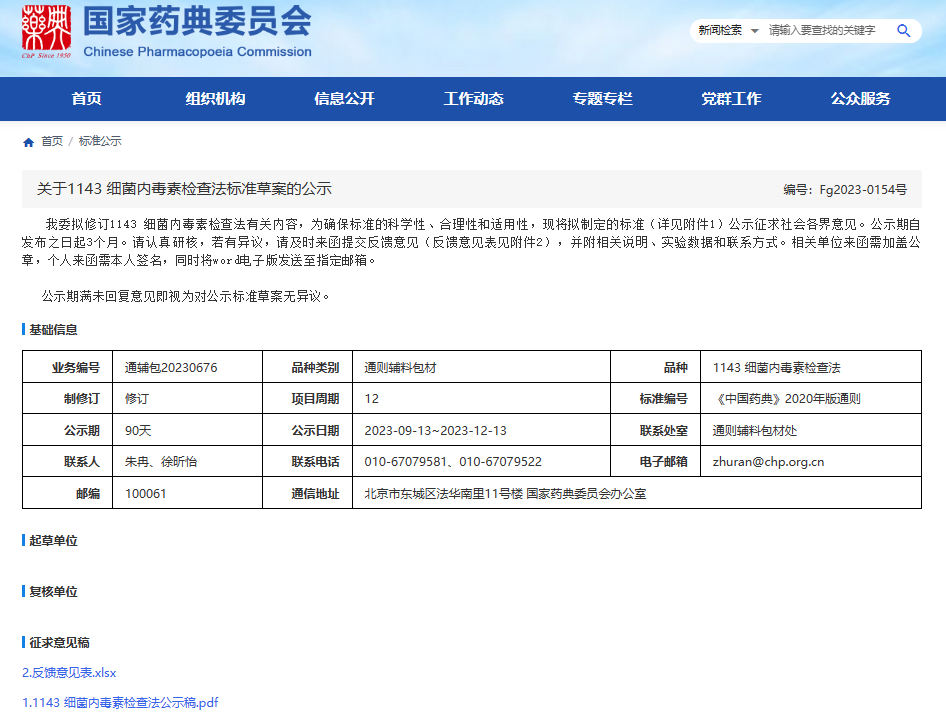
Task: Click the 基础信息 section heading
Action: (x=53, y=329)
